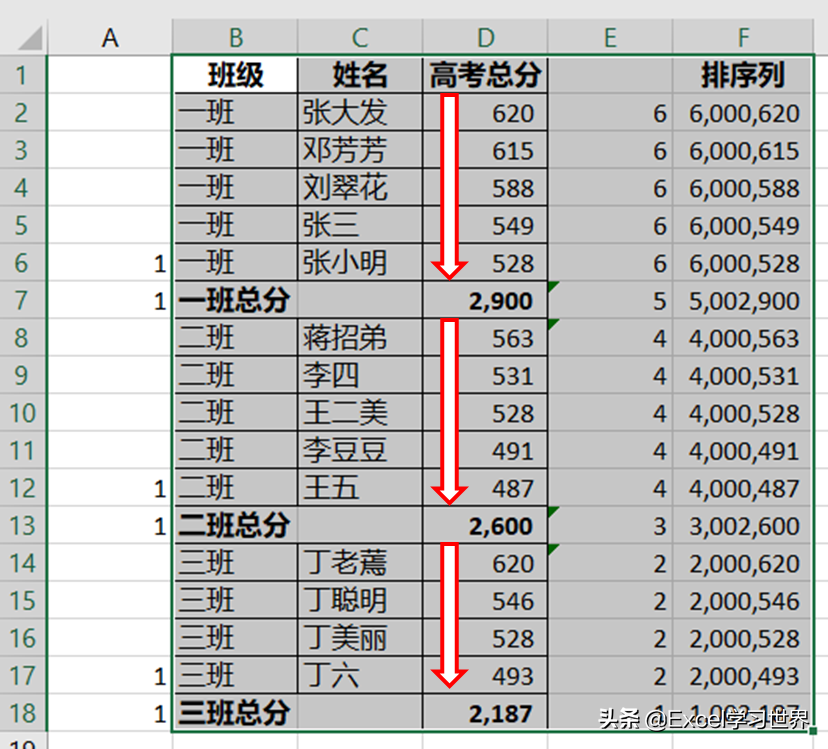The image size is (828, 749).
Task: Select column A header
Action: (110, 37)
